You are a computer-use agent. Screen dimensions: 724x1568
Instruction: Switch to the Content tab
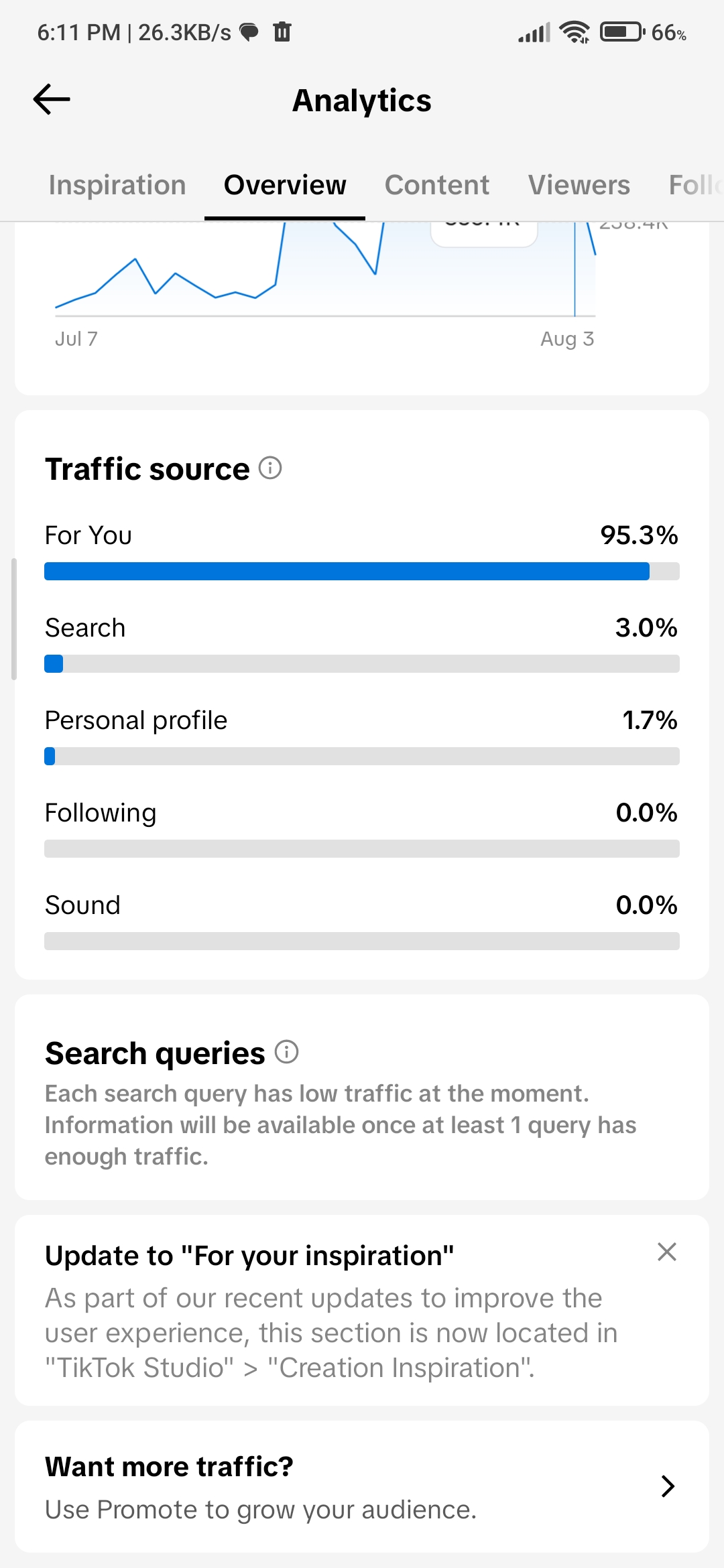point(437,185)
